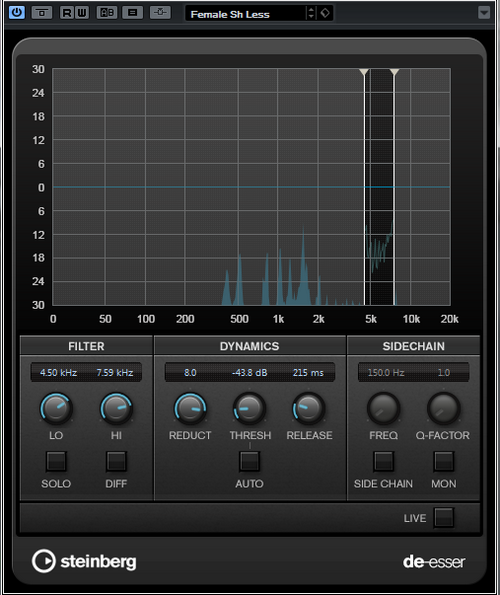Toggle the MON monitor button

tap(443, 461)
